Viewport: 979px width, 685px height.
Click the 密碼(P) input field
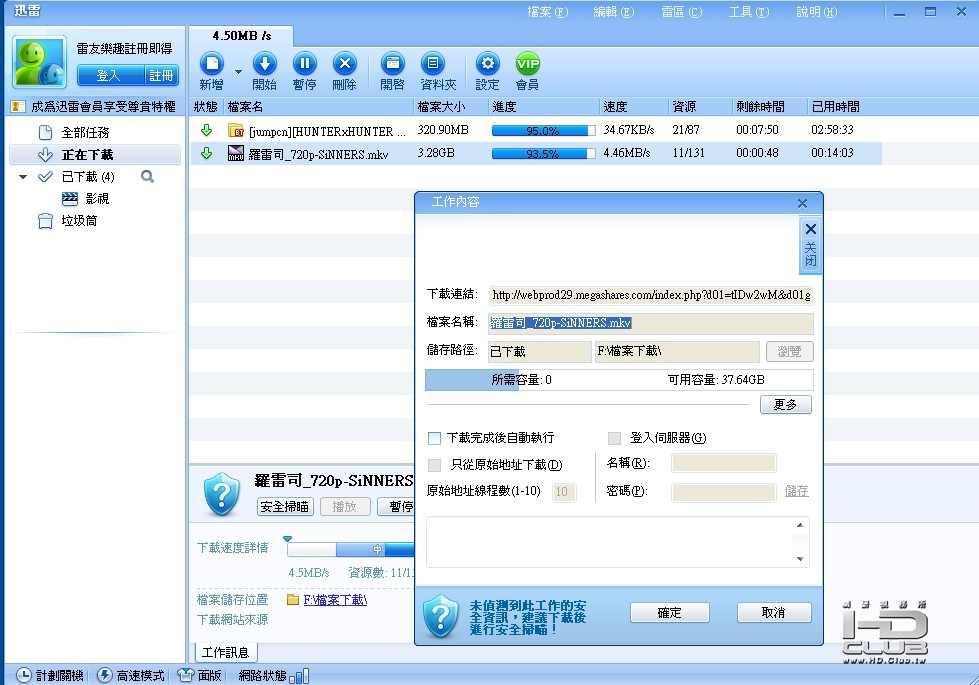[x=724, y=493]
